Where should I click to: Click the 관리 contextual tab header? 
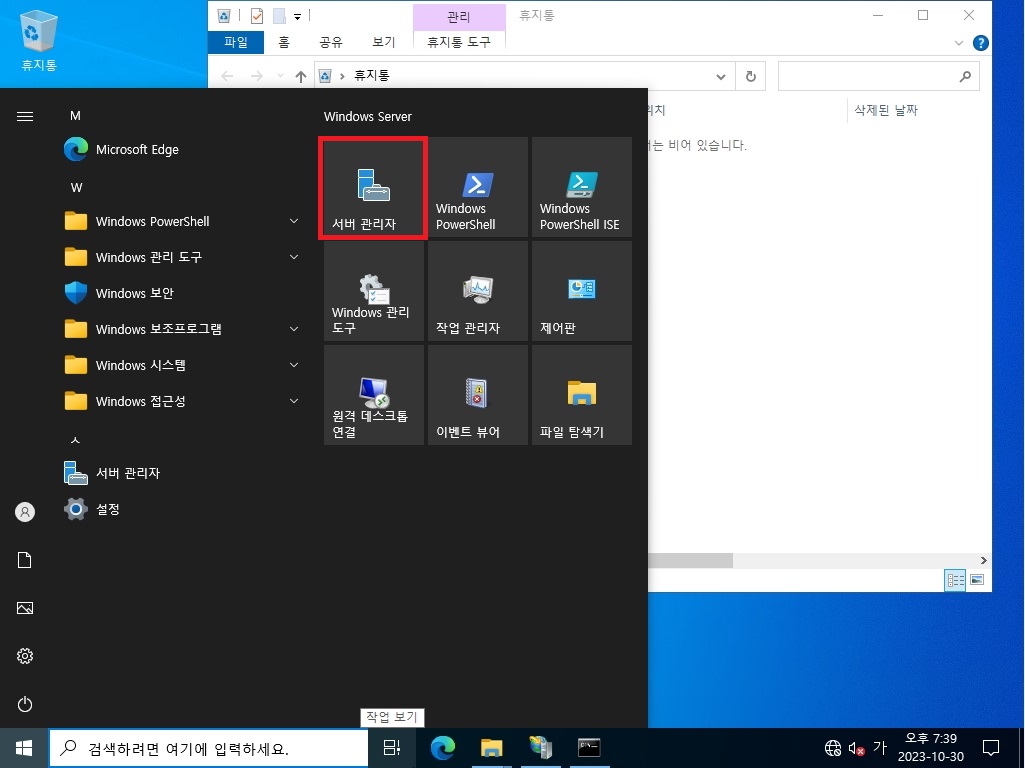click(459, 16)
